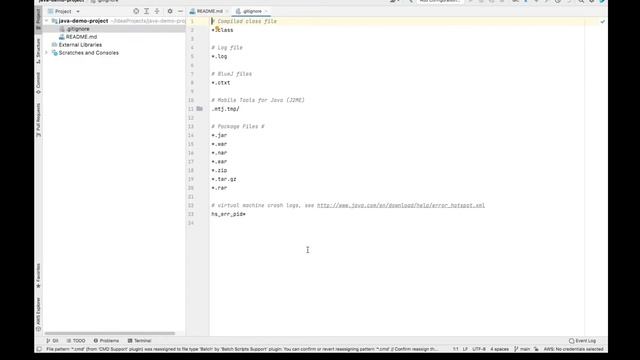Open the Project tool window stripe
Image resolution: width=640 pixels, height=360 pixels.
tap(38, 19)
